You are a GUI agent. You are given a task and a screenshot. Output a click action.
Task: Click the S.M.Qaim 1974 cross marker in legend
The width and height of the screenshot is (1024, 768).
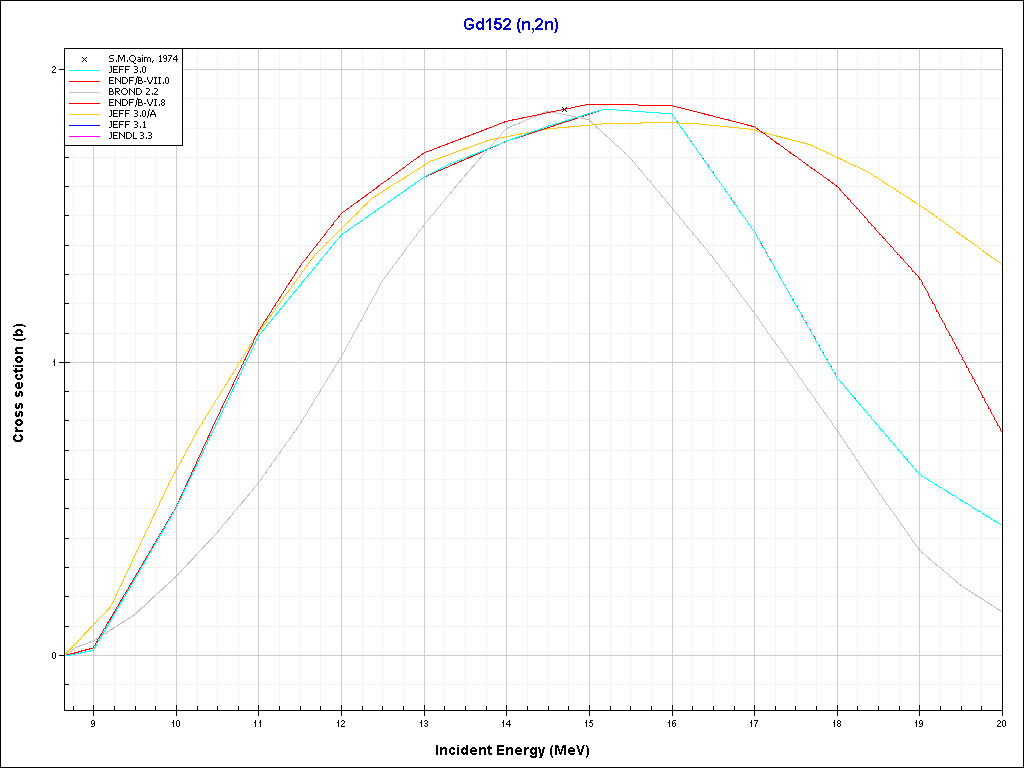coord(85,59)
